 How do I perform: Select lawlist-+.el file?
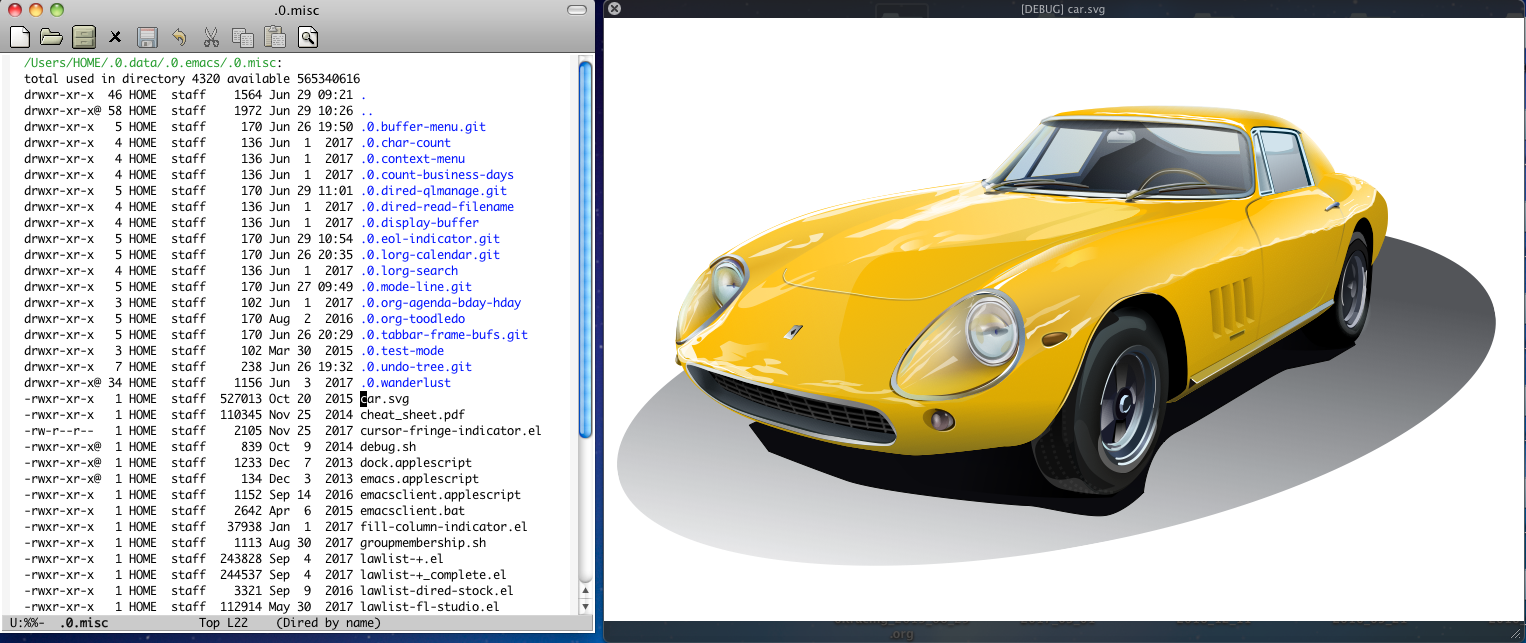pos(402,559)
